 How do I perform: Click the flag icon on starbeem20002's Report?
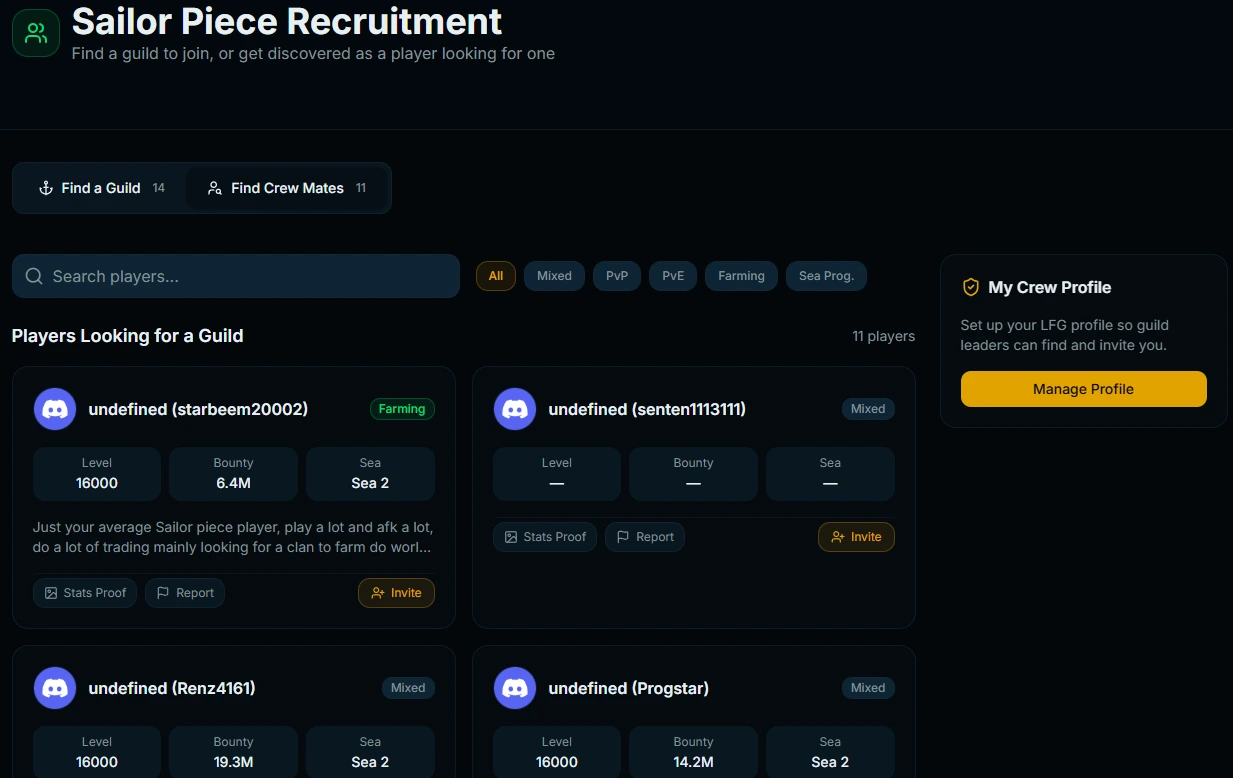163,593
